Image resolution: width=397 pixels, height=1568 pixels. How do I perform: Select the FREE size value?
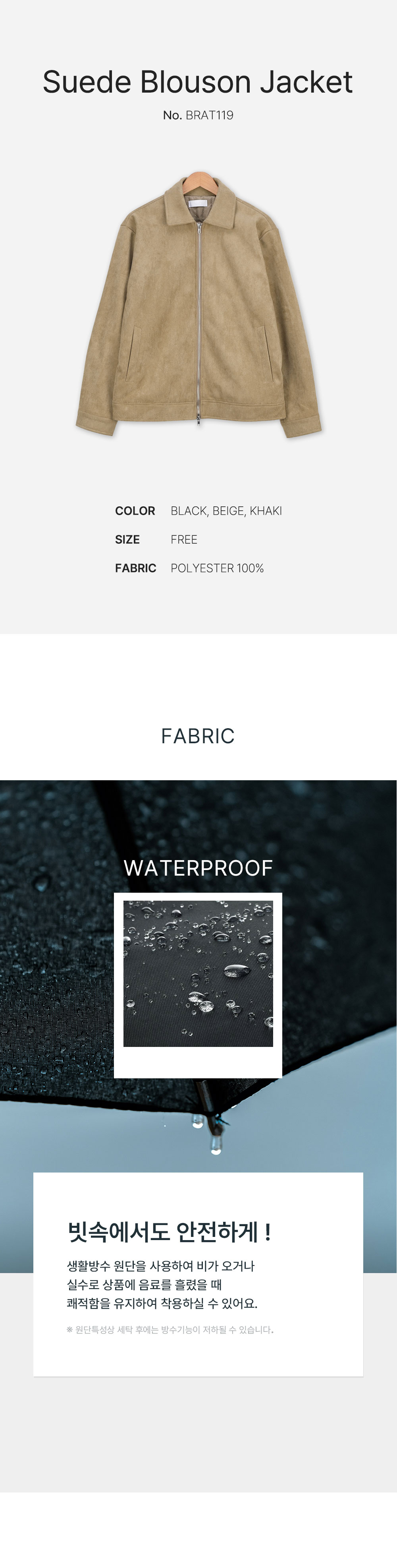[x=183, y=539]
